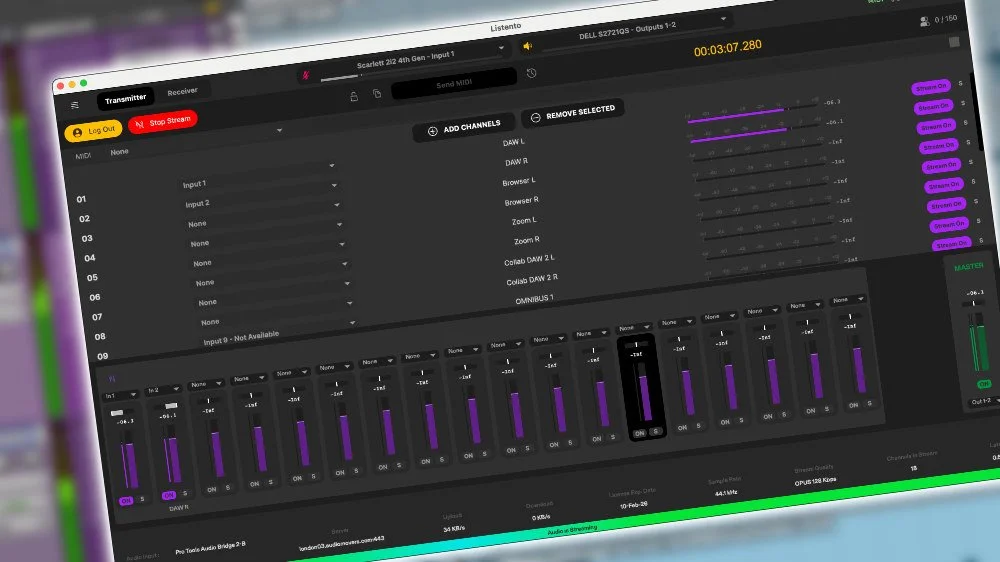Click the mic mute icon beside Scarlett input
Image resolution: width=1000 pixels, height=562 pixels.
305,75
